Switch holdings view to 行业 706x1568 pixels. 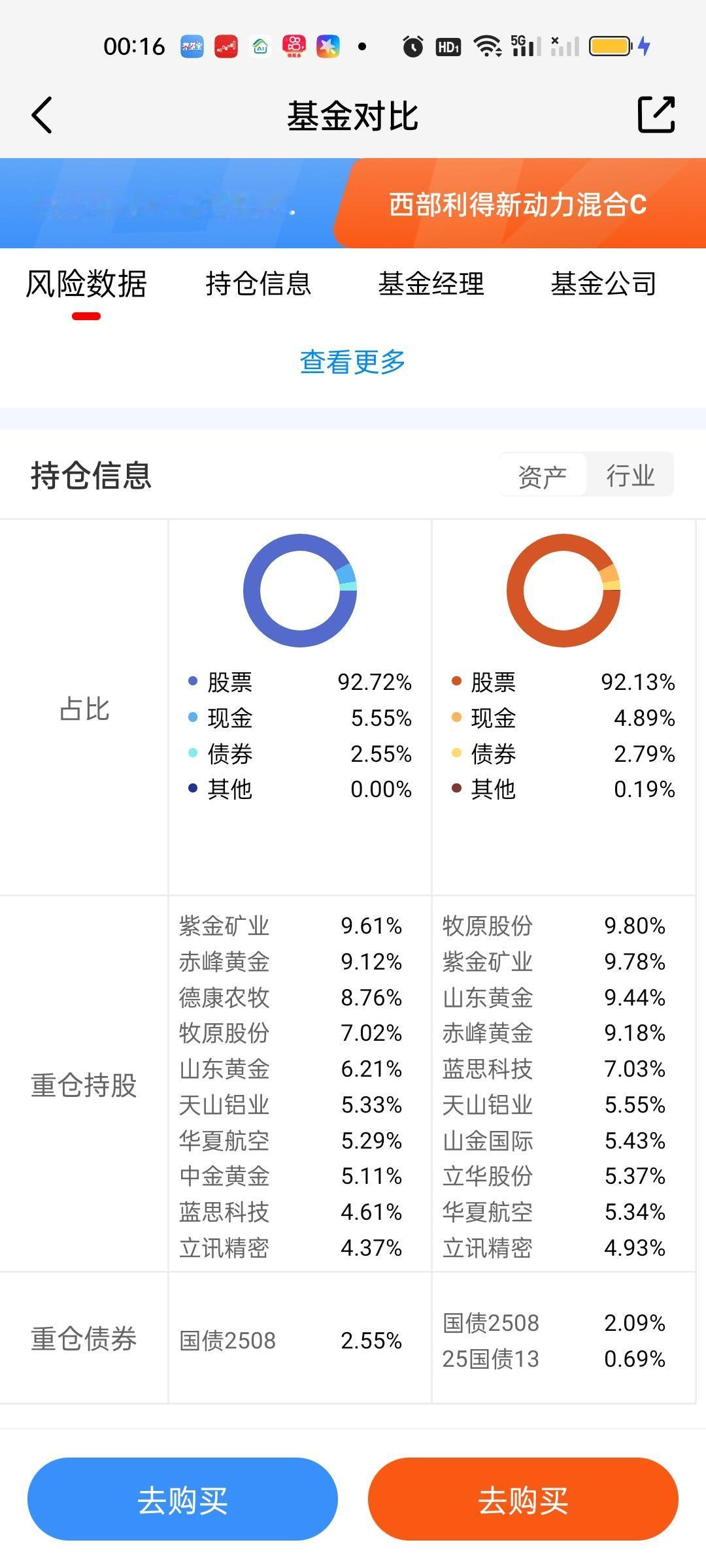pos(630,475)
